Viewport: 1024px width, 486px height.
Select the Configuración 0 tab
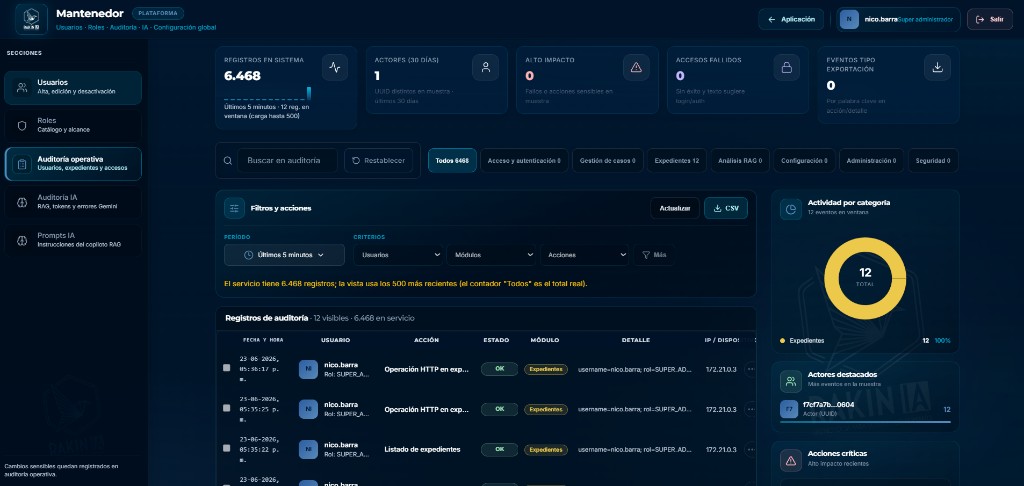(x=805, y=161)
